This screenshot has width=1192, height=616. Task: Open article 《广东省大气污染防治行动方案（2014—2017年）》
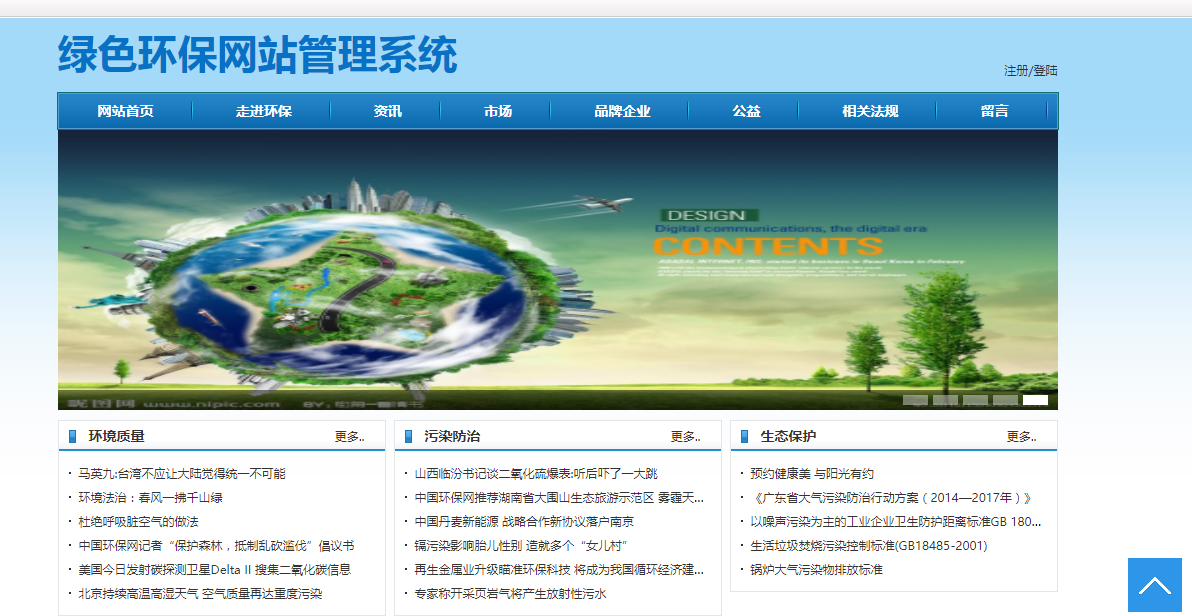tap(891, 498)
